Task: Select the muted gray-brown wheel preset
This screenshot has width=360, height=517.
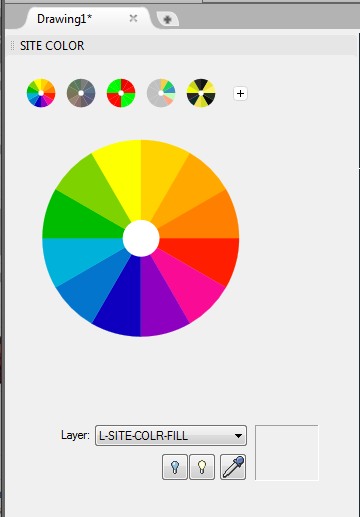Action: (81, 93)
